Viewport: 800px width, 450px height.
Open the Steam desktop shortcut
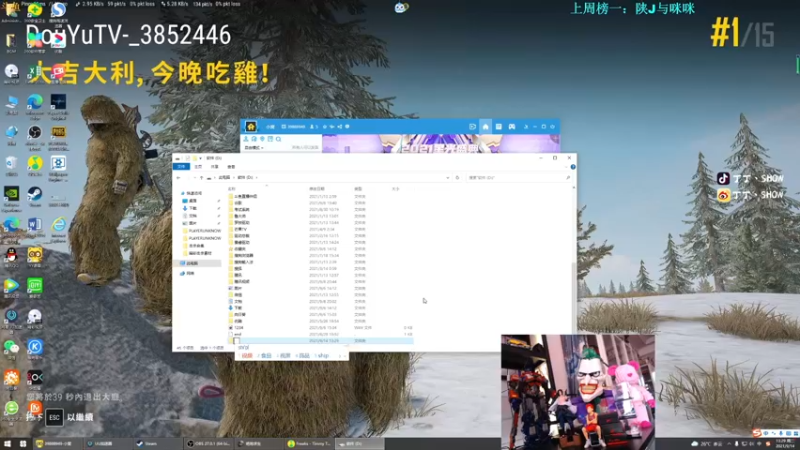[x=35, y=194]
